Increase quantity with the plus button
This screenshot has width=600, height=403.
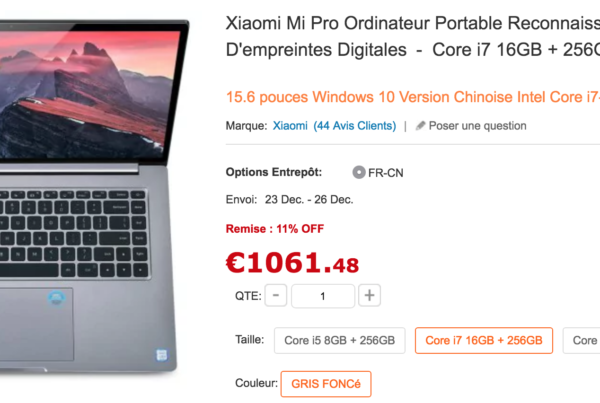[x=369, y=295]
